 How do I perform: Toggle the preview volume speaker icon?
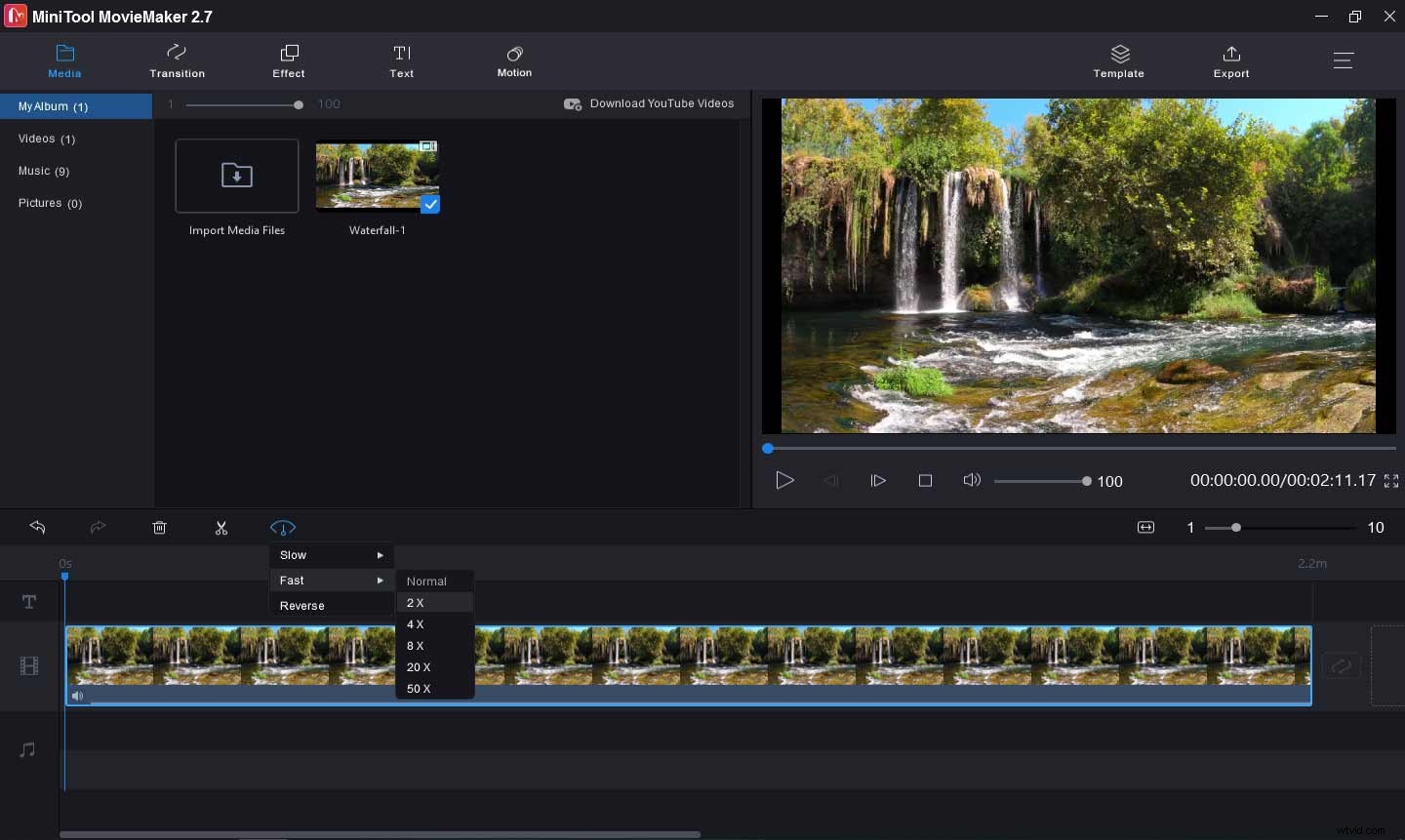[972, 480]
